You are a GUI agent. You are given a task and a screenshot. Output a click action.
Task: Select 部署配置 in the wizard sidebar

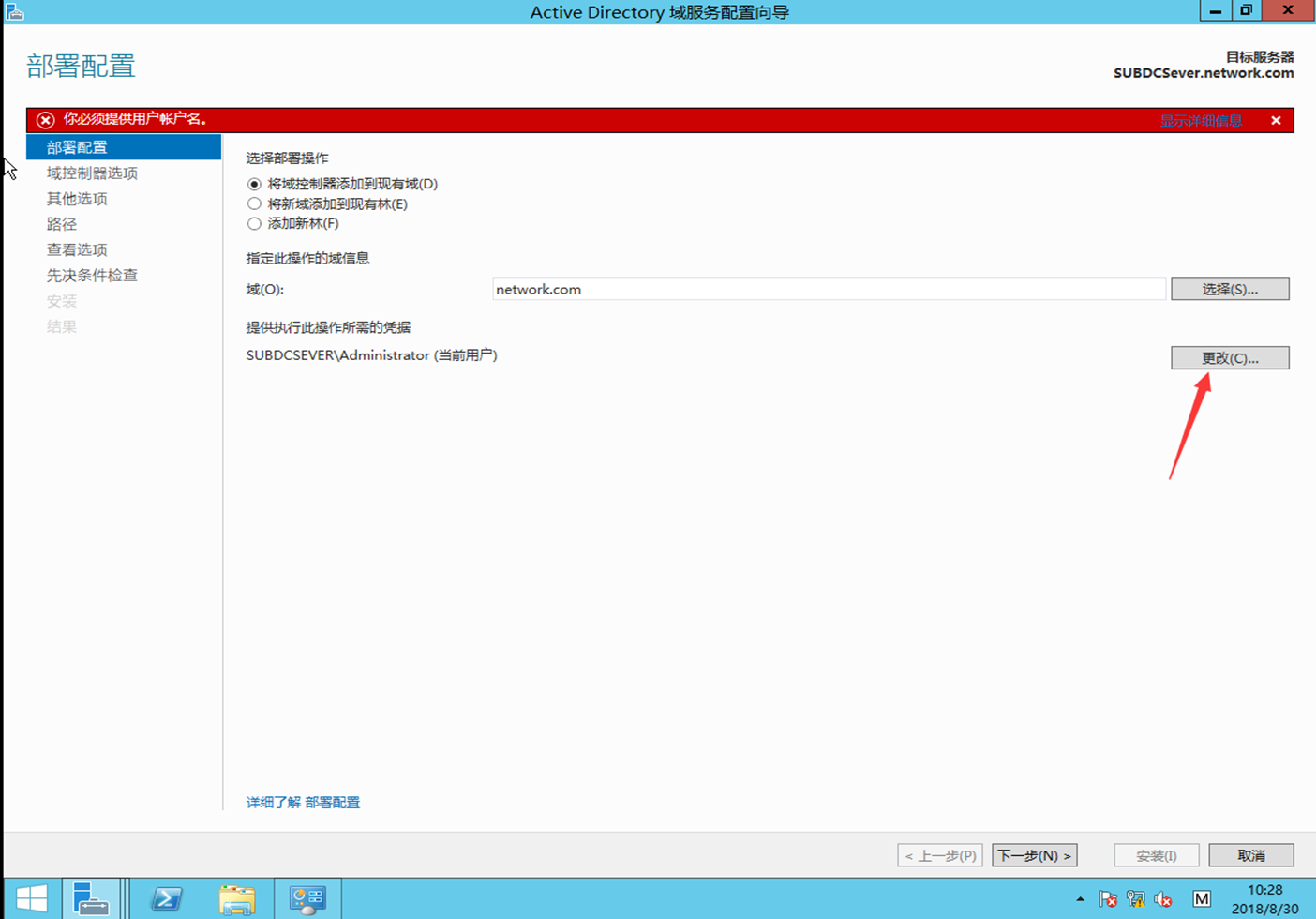pyautogui.click(x=124, y=147)
